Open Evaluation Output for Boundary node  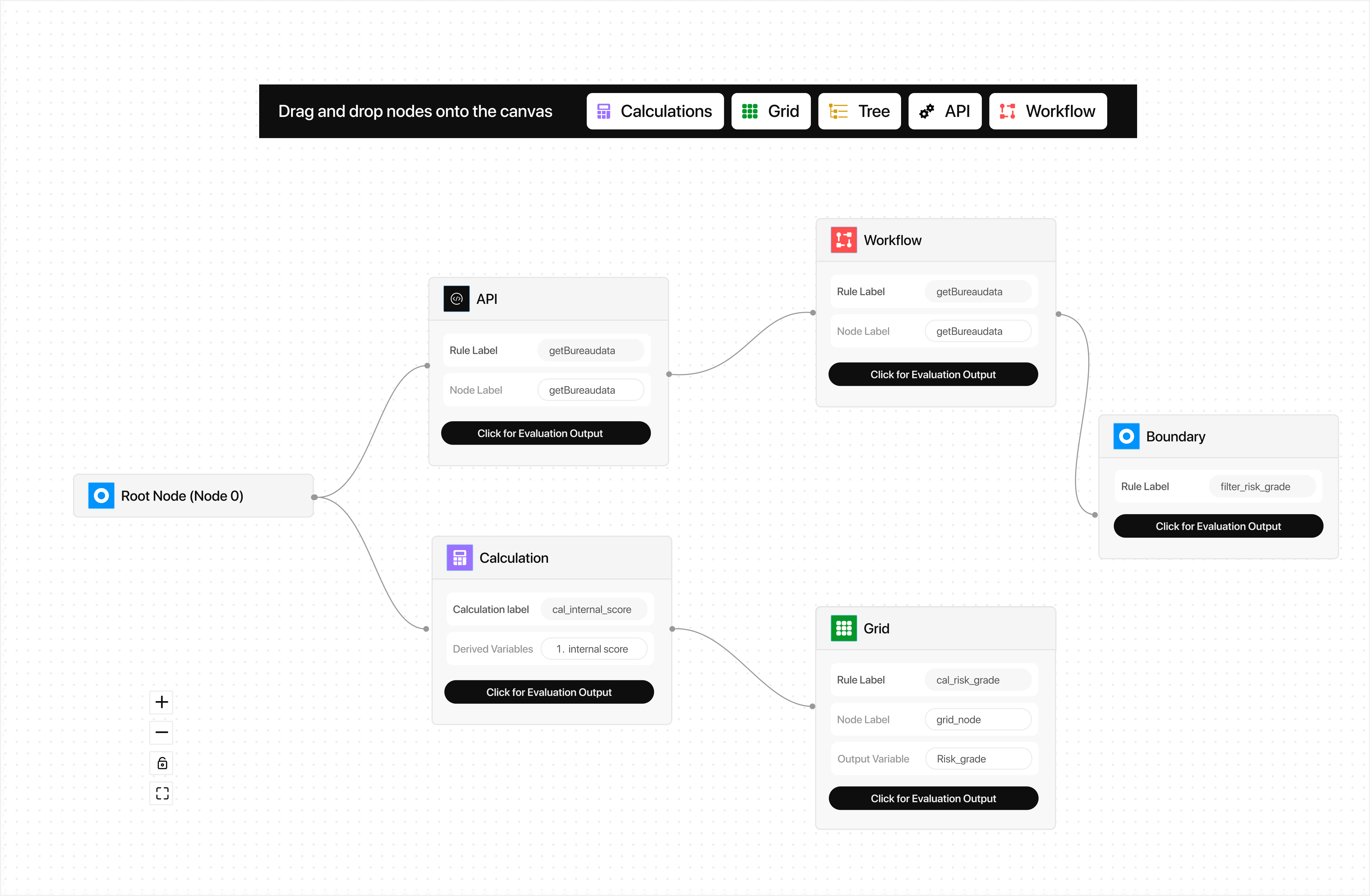pyautogui.click(x=1219, y=526)
